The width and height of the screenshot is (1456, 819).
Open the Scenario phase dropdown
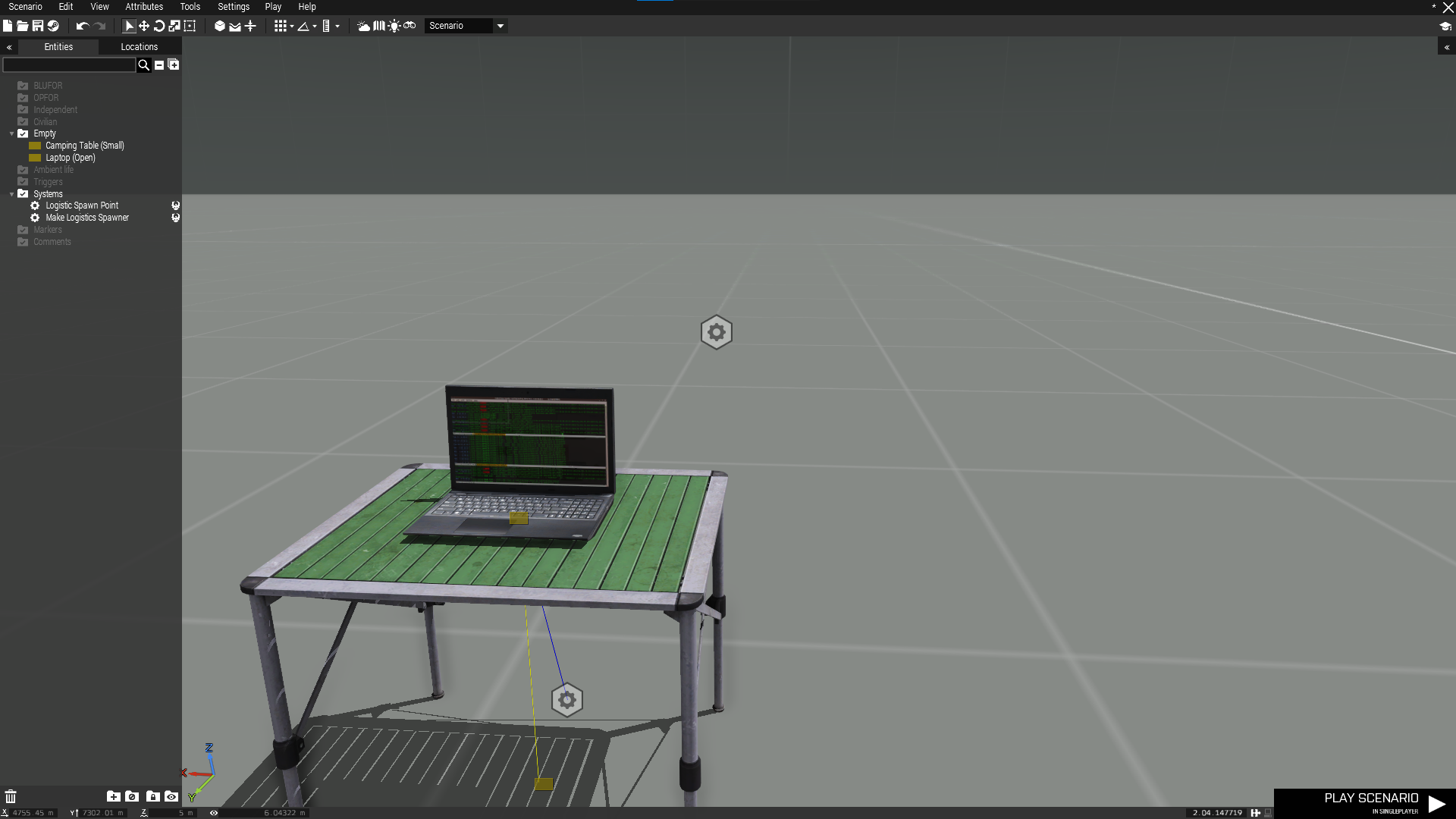click(x=500, y=26)
